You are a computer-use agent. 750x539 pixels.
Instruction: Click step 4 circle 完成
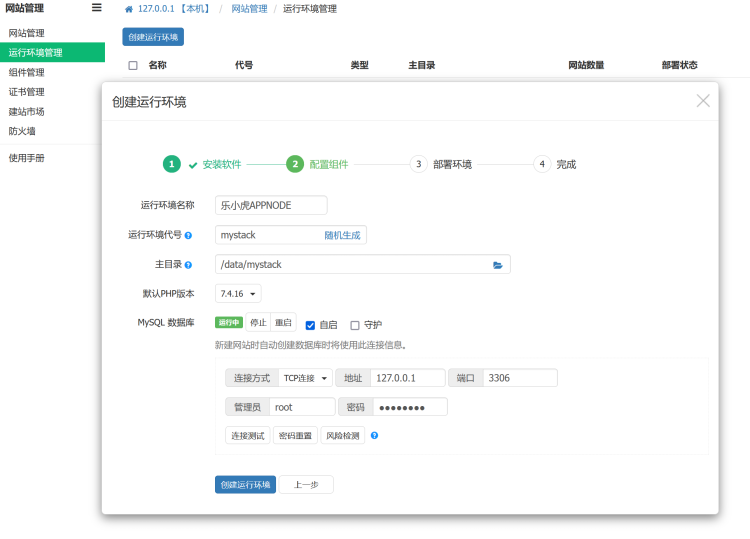[542, 164]
